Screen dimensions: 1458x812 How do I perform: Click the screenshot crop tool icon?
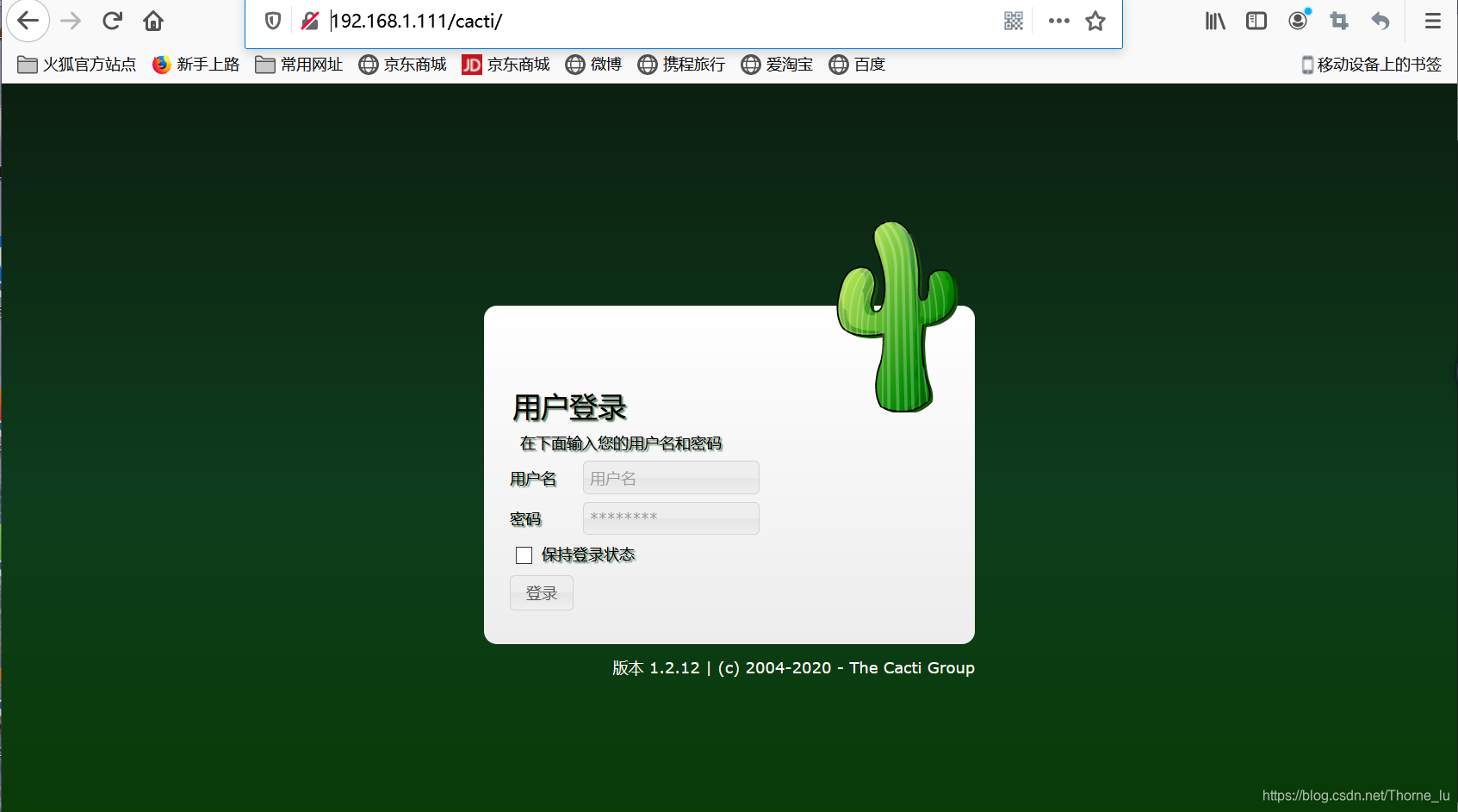click(1339, 21)
